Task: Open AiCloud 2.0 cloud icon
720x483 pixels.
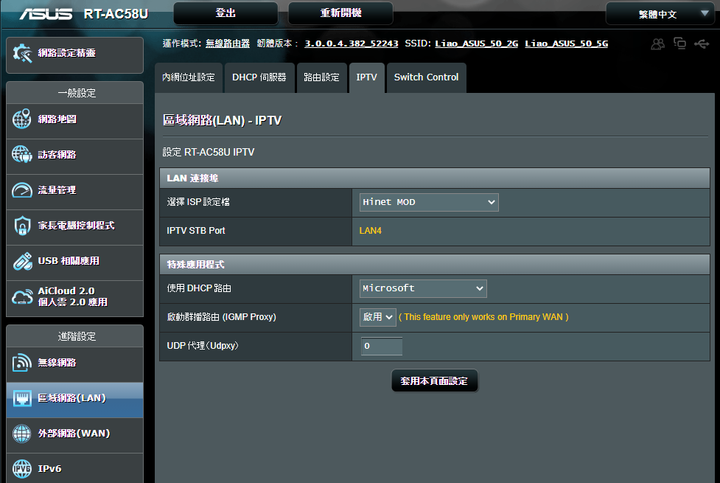Action: click(x=22, y=297)
